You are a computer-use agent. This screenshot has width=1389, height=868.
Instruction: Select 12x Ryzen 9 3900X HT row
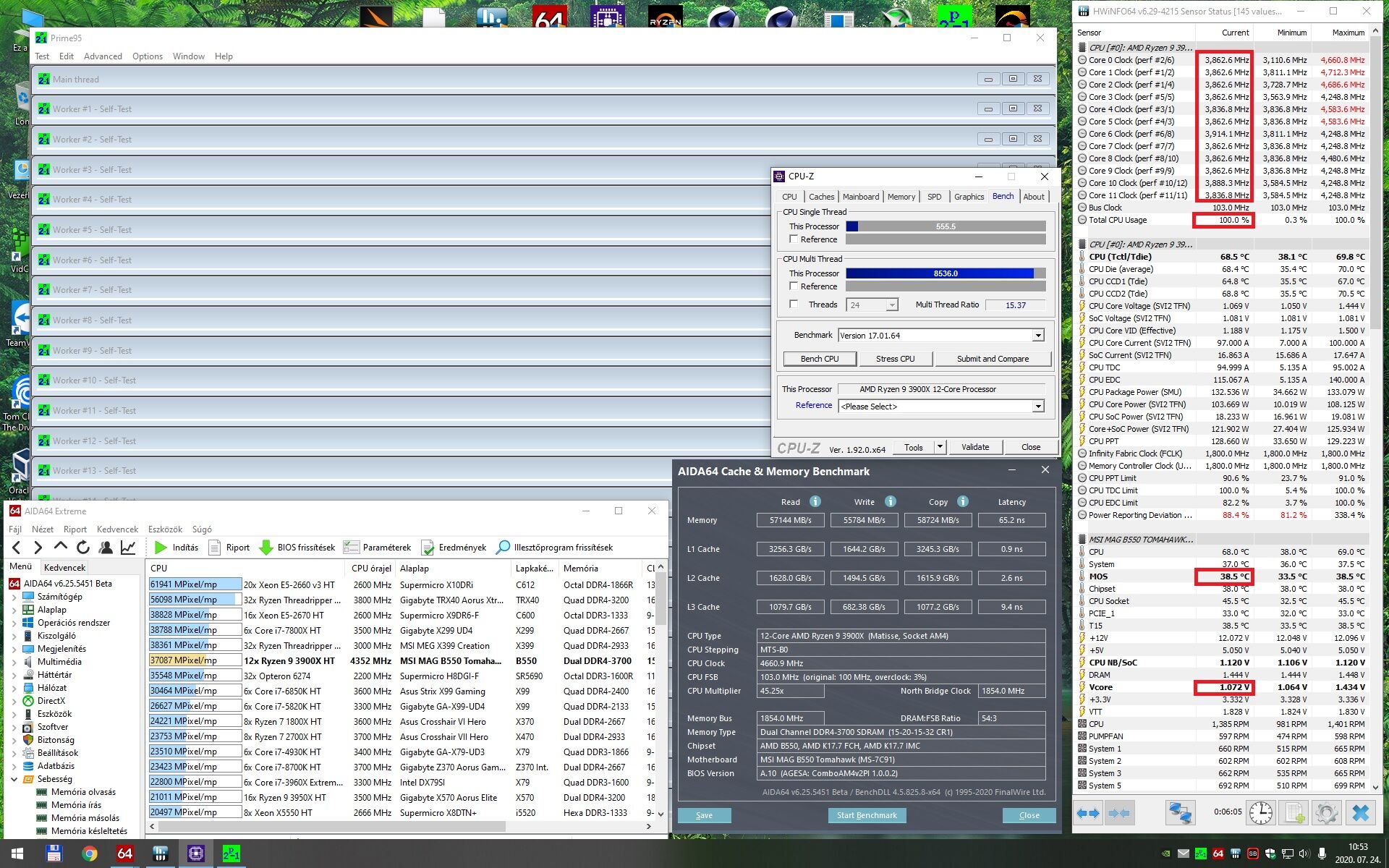pyautogui.click(x=401, y=660)
